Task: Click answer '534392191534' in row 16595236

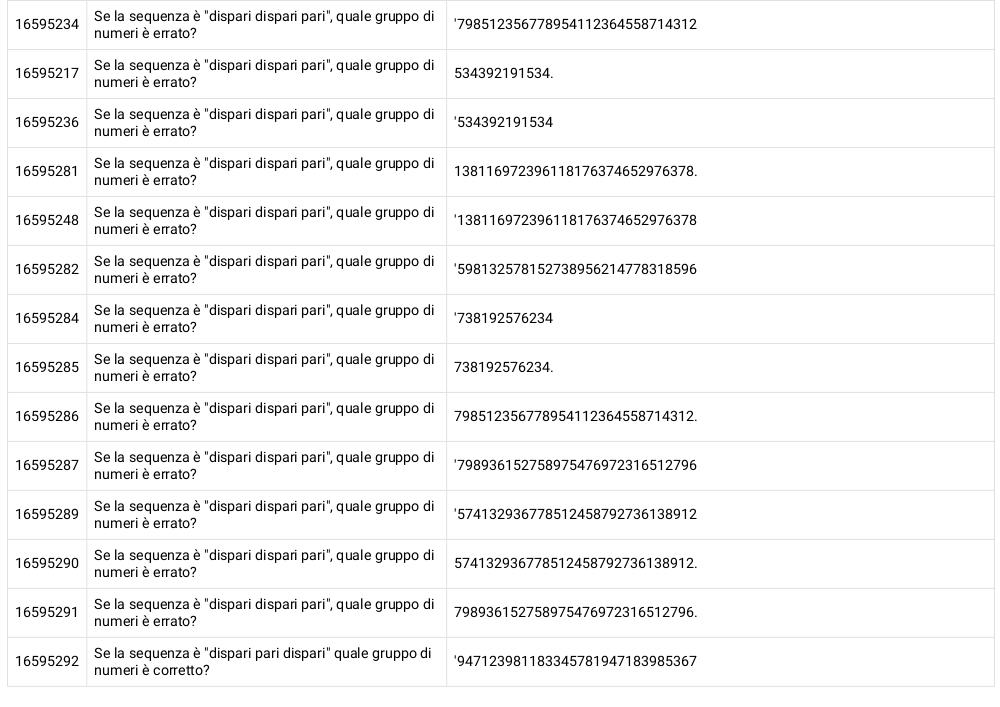Action: 503,122
